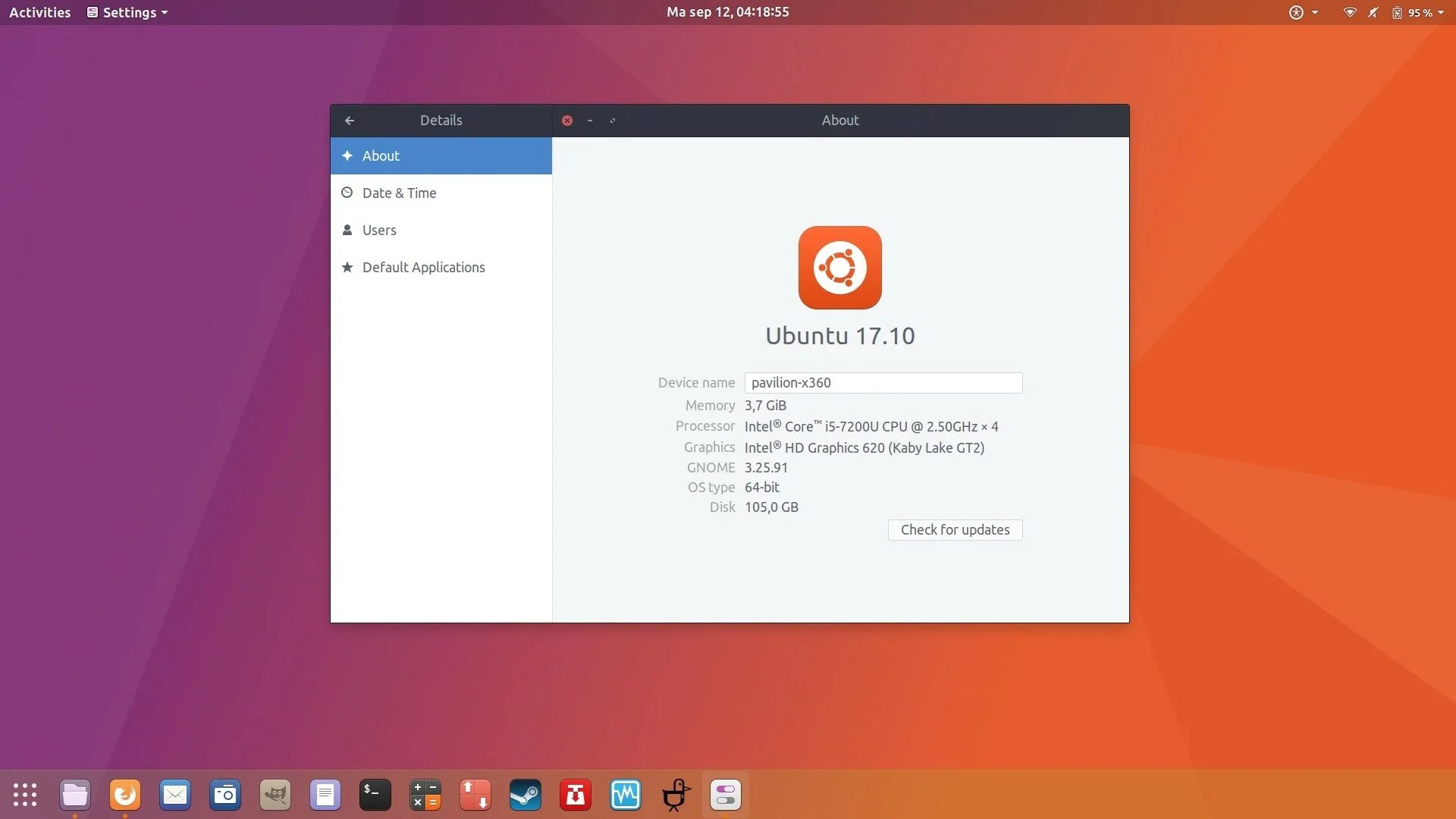The image size is (1456, 819).
Task: Open Files manager from the dock
Action: (x=75, y=795)
